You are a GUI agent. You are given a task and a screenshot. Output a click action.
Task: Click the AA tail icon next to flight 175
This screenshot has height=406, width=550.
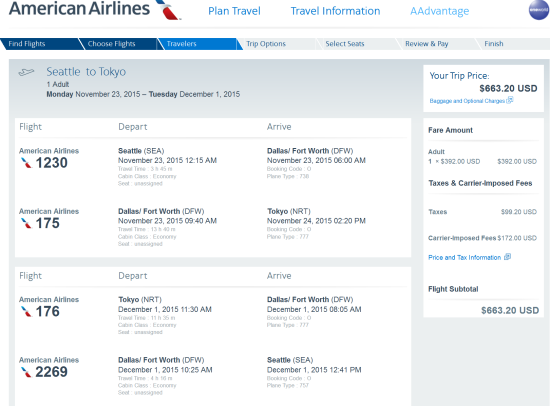[x=26, y=223]
